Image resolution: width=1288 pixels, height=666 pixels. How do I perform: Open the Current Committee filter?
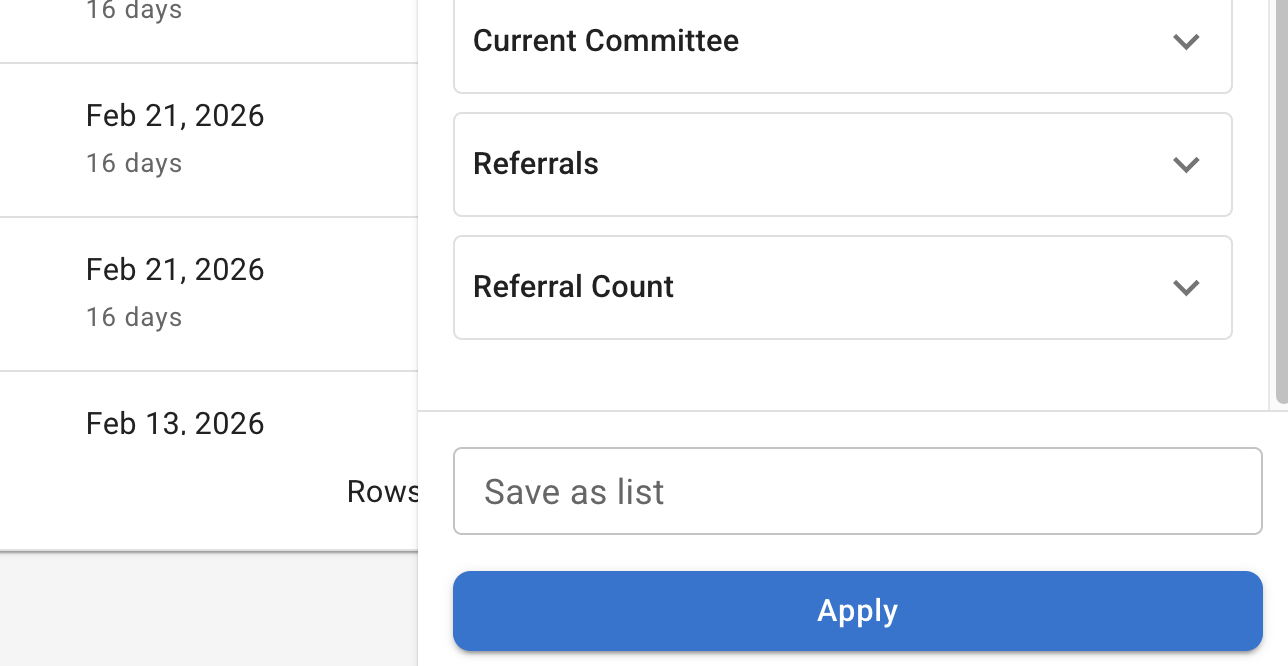(x=842, y=42)
